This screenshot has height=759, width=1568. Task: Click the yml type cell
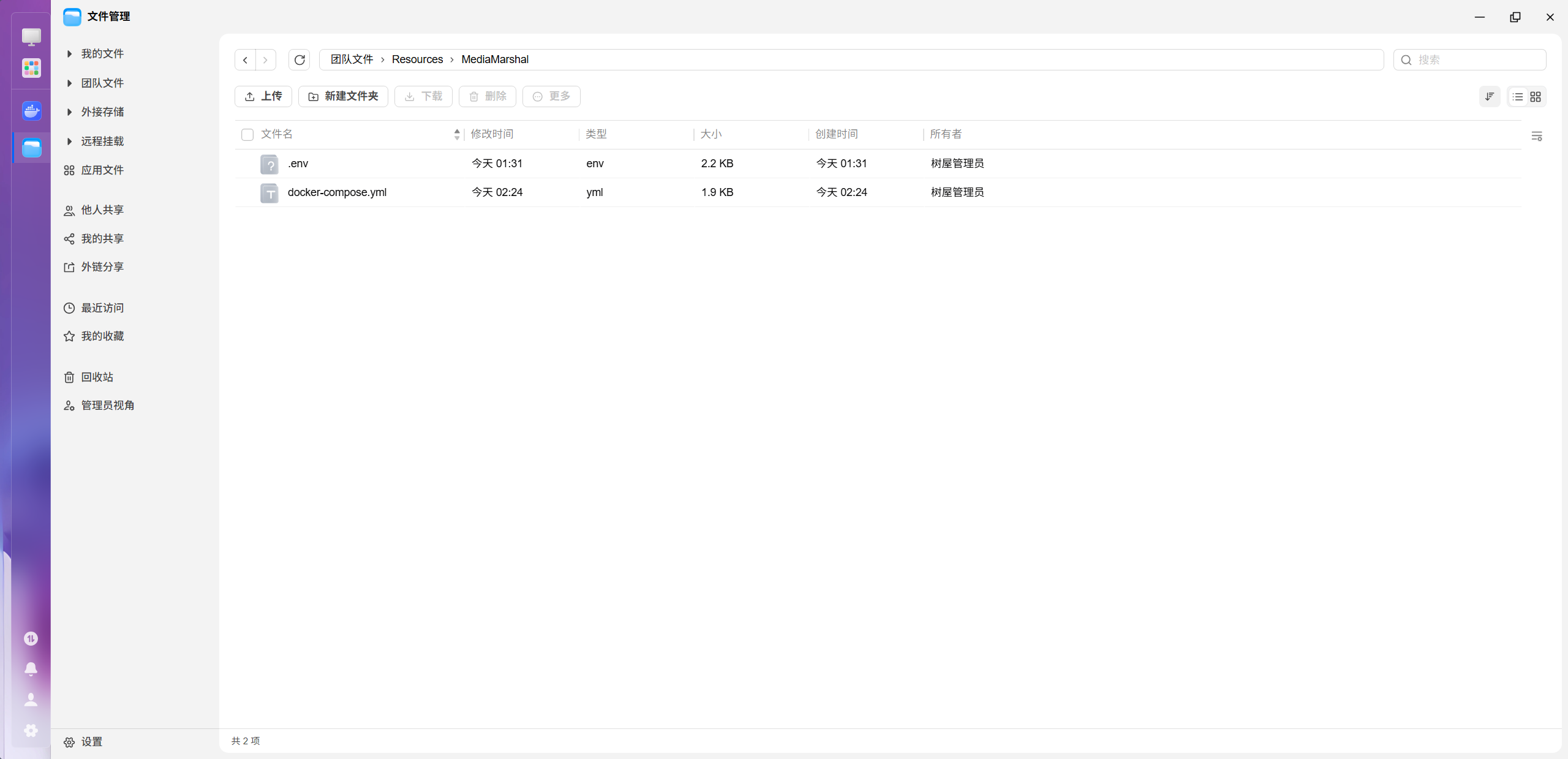coord(594,192)
